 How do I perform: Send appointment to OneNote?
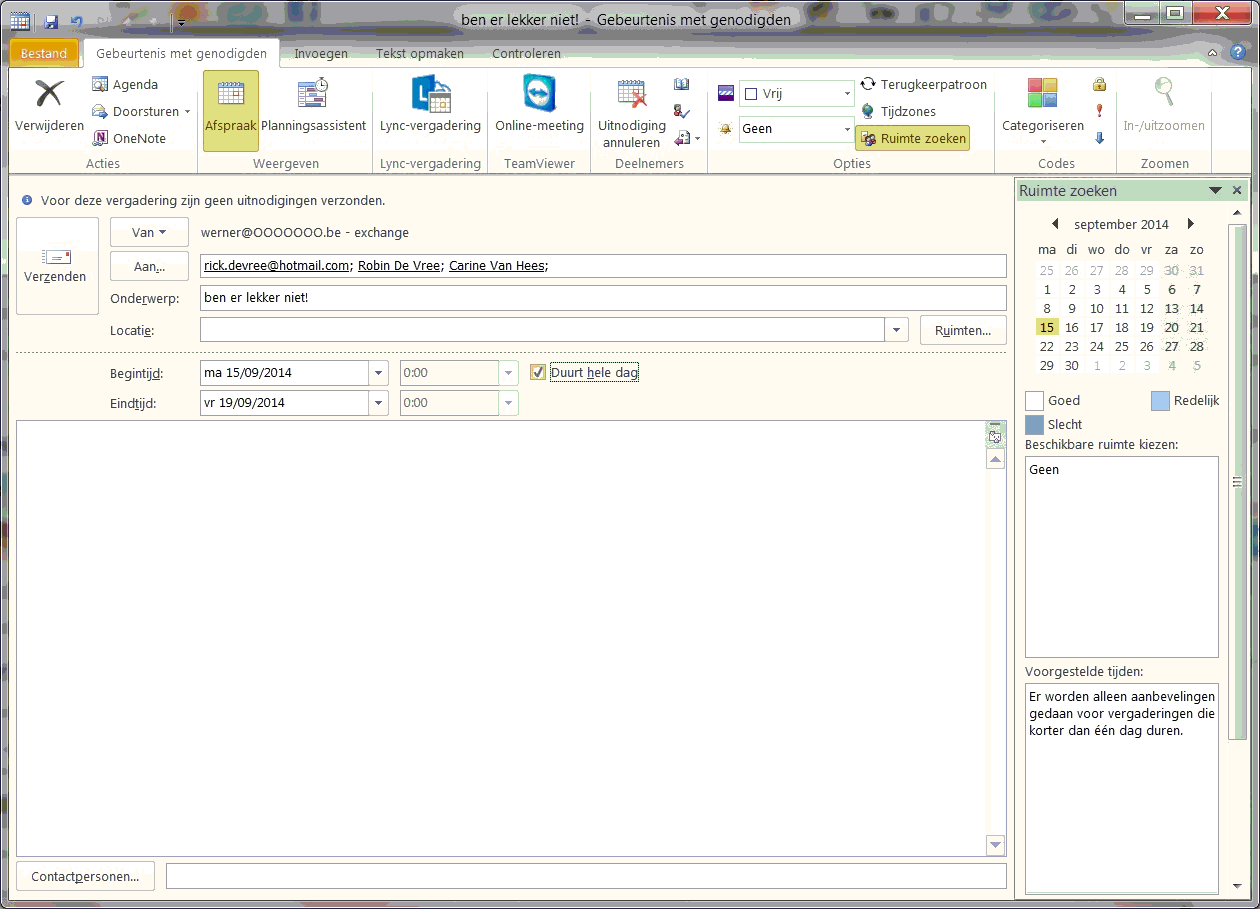click(128, 138)
